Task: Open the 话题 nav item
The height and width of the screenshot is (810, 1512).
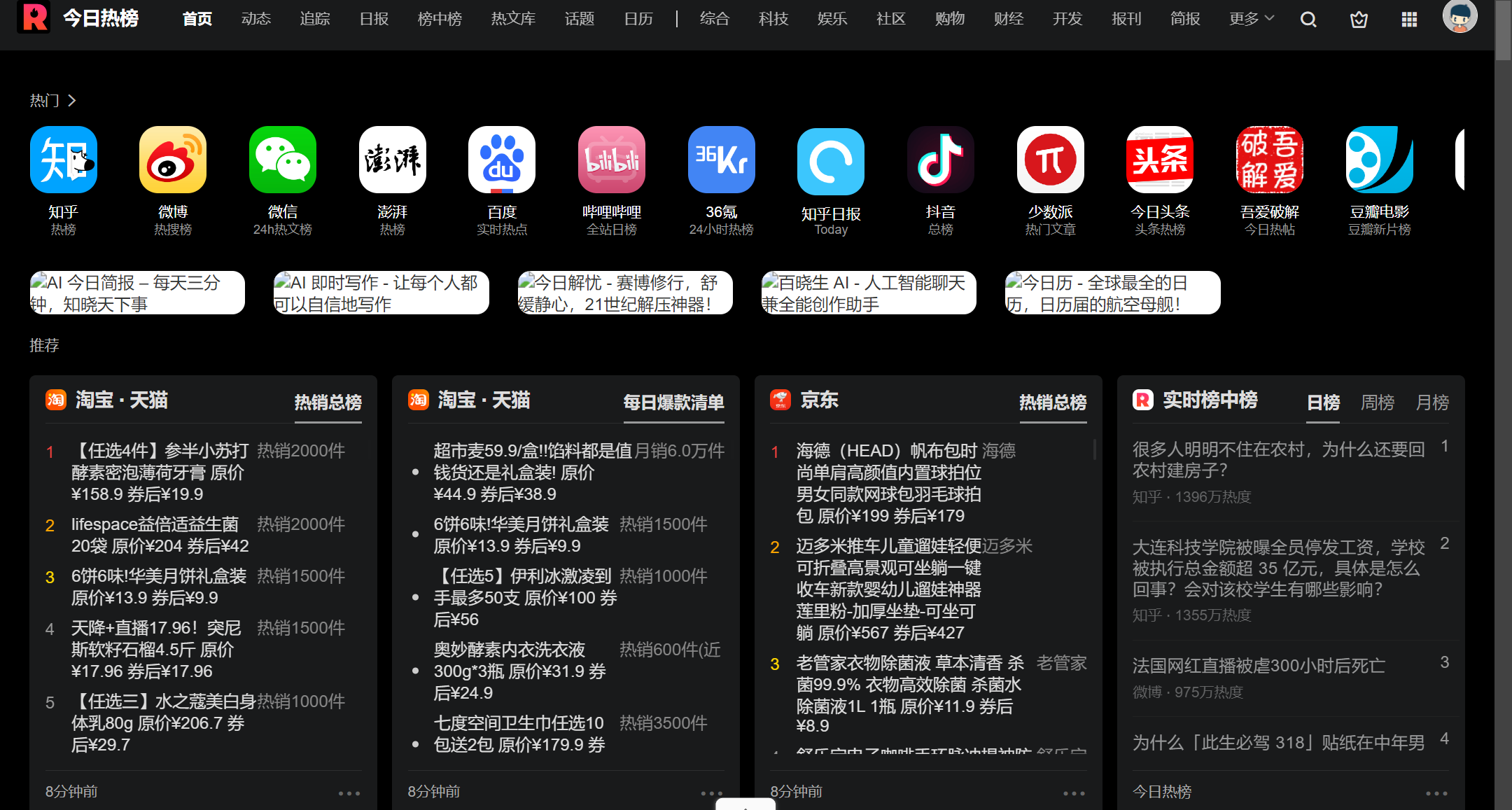Action: coord(580,19)
